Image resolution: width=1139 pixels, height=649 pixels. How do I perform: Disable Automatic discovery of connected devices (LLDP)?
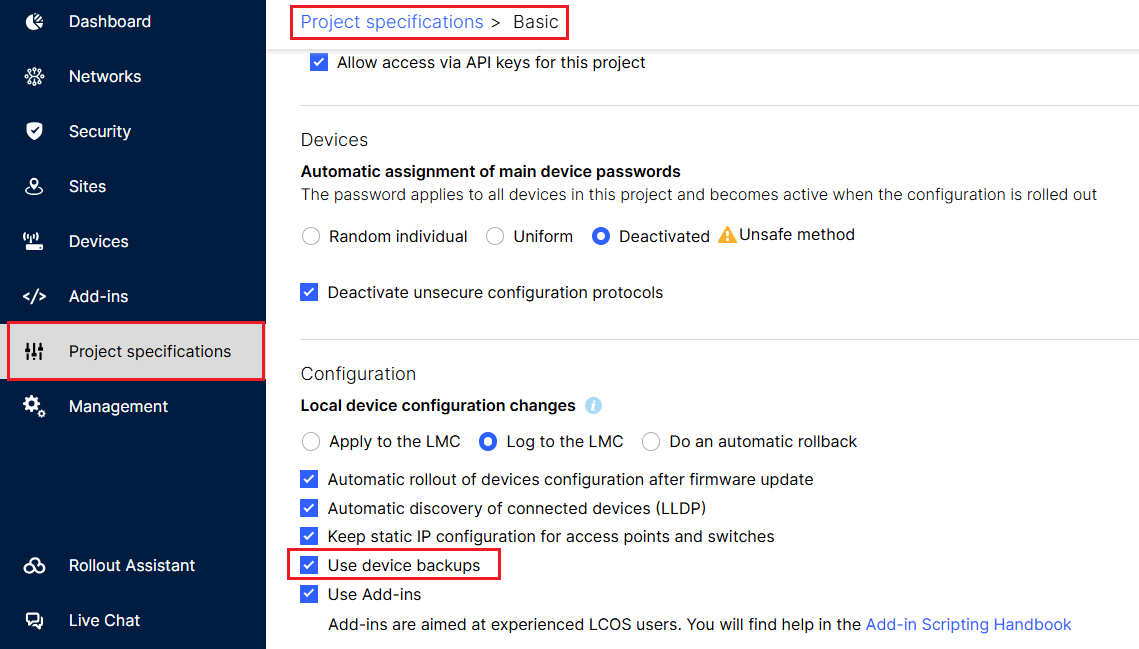pyautogui.click(x=310, y=508)
